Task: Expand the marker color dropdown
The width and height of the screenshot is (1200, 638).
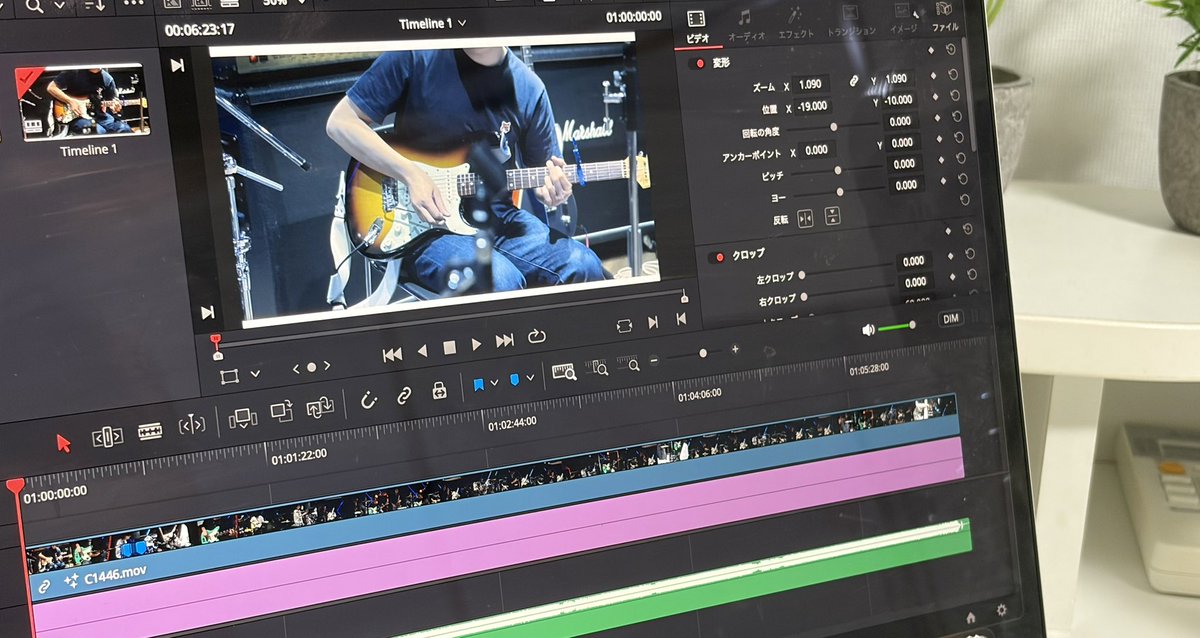Action: (x=529, y=378)
